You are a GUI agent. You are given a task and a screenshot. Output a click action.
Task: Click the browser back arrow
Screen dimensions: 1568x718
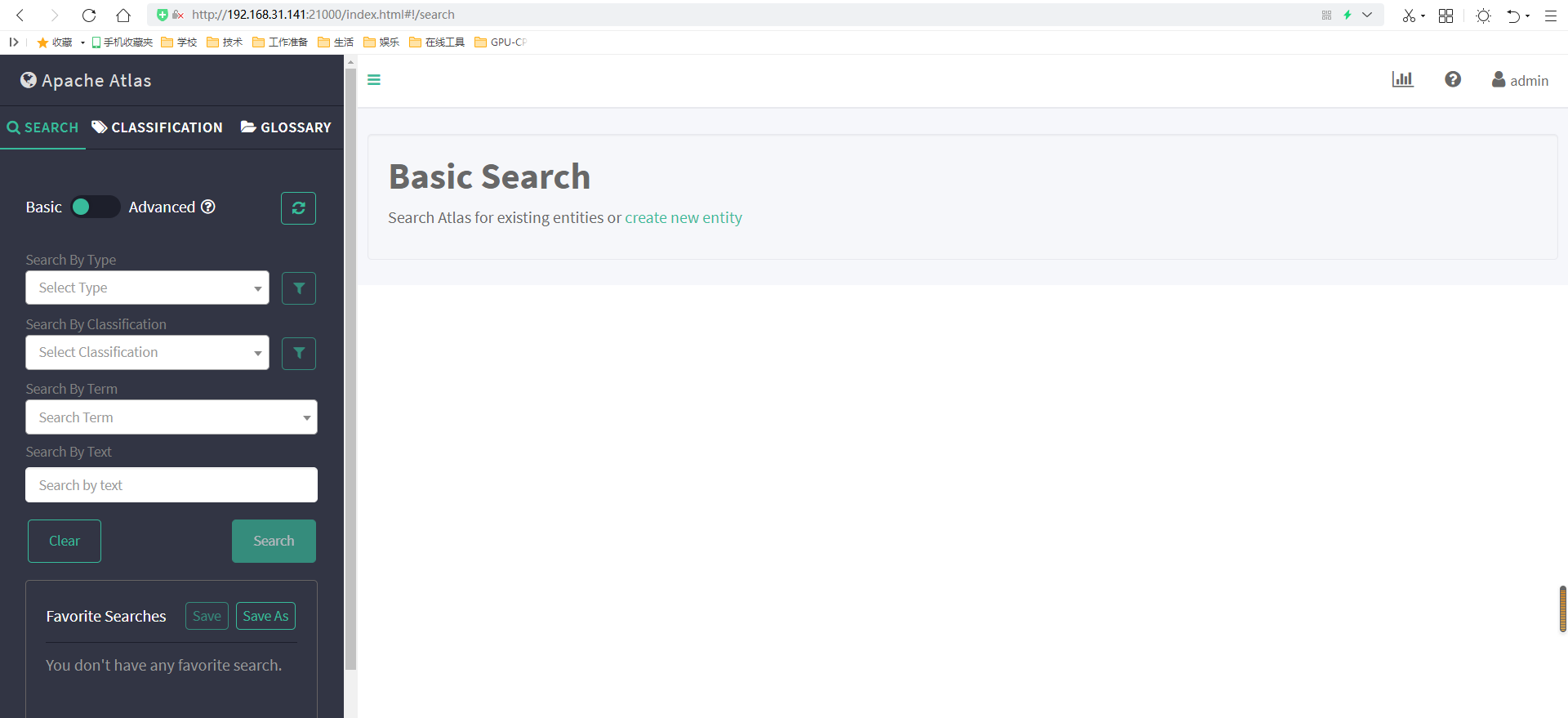[20, 15]
